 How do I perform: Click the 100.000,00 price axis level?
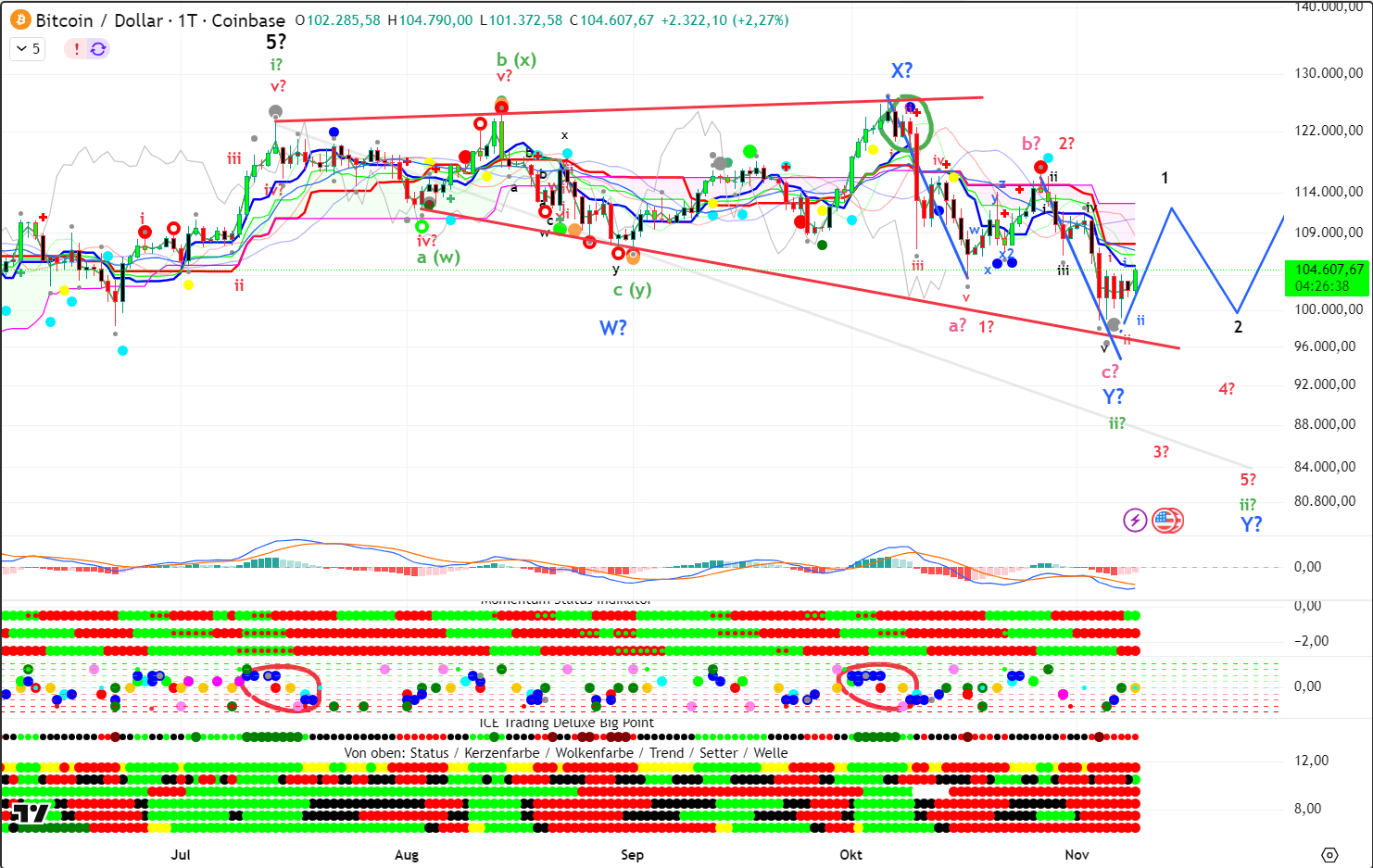click(1329, 309)
